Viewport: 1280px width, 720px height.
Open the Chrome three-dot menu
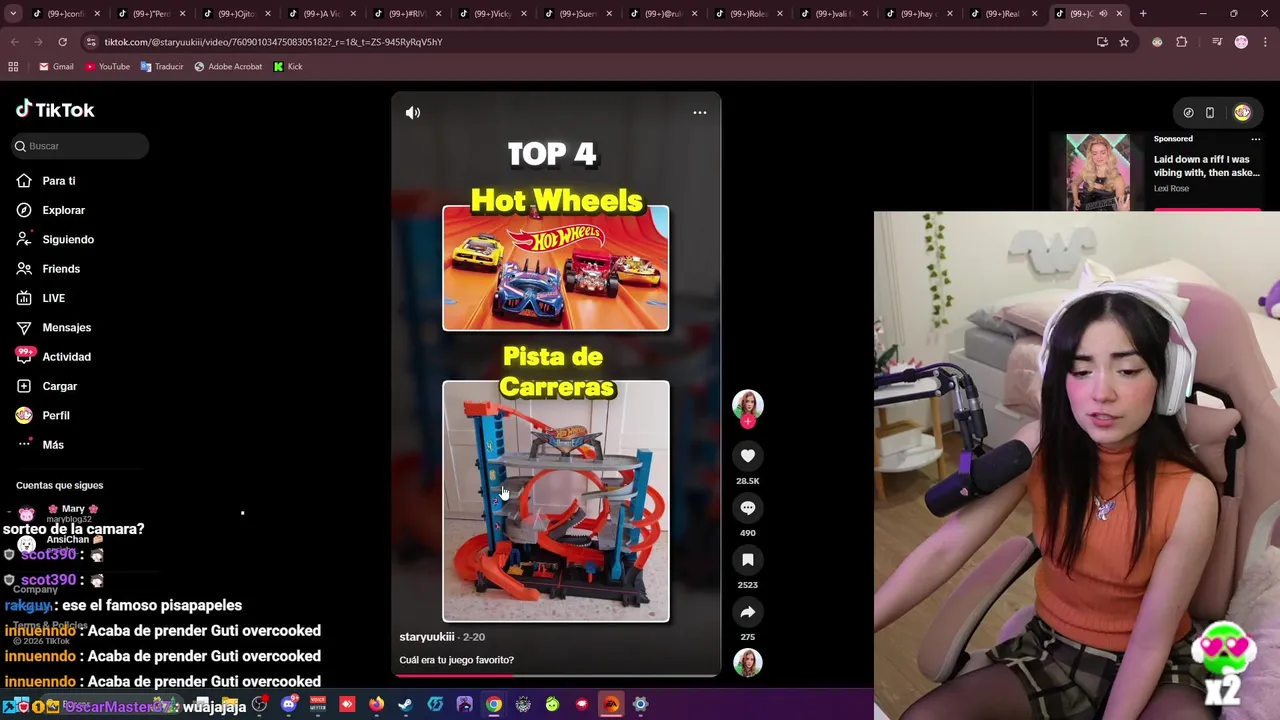coord(1265,42)
